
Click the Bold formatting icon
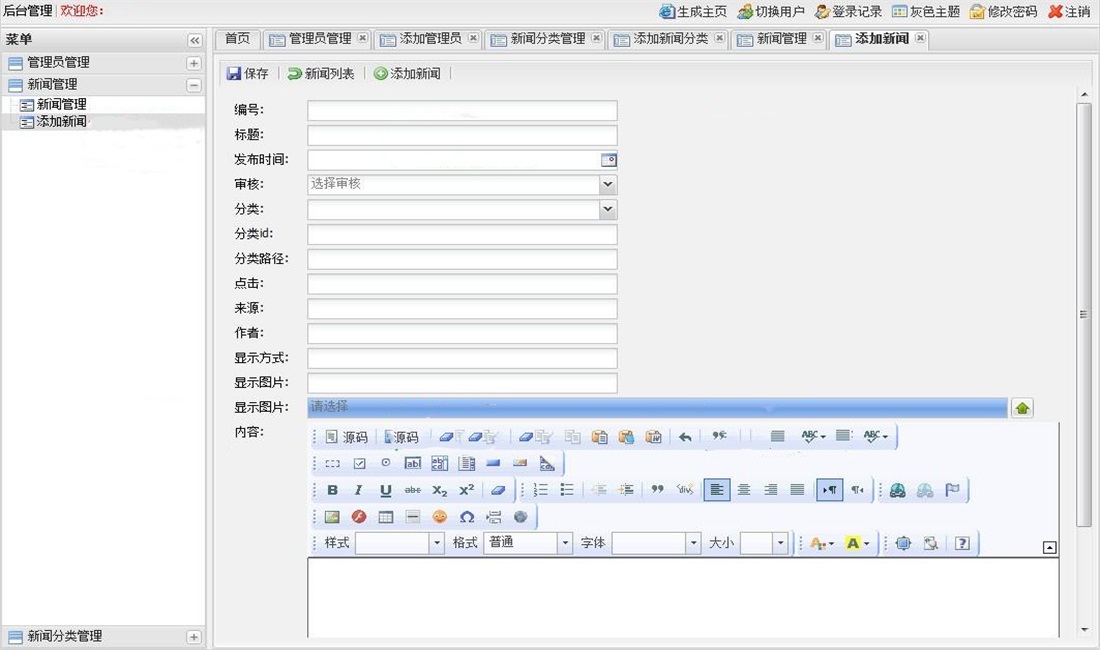tap(332, 490)
